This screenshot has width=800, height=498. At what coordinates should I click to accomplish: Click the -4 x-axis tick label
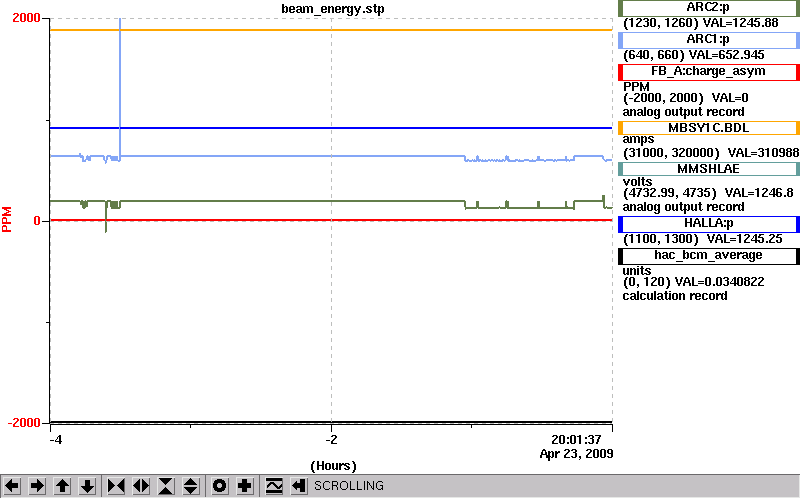pyautogui.click(x=56, y=439)
